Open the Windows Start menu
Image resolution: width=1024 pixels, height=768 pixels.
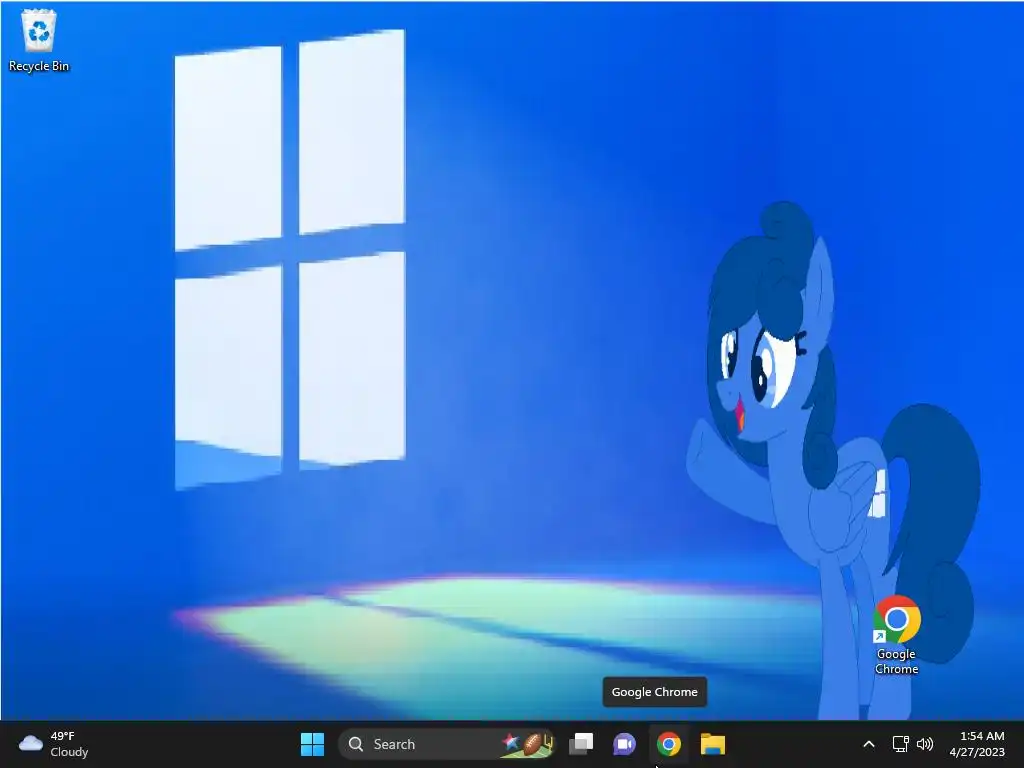312,744
